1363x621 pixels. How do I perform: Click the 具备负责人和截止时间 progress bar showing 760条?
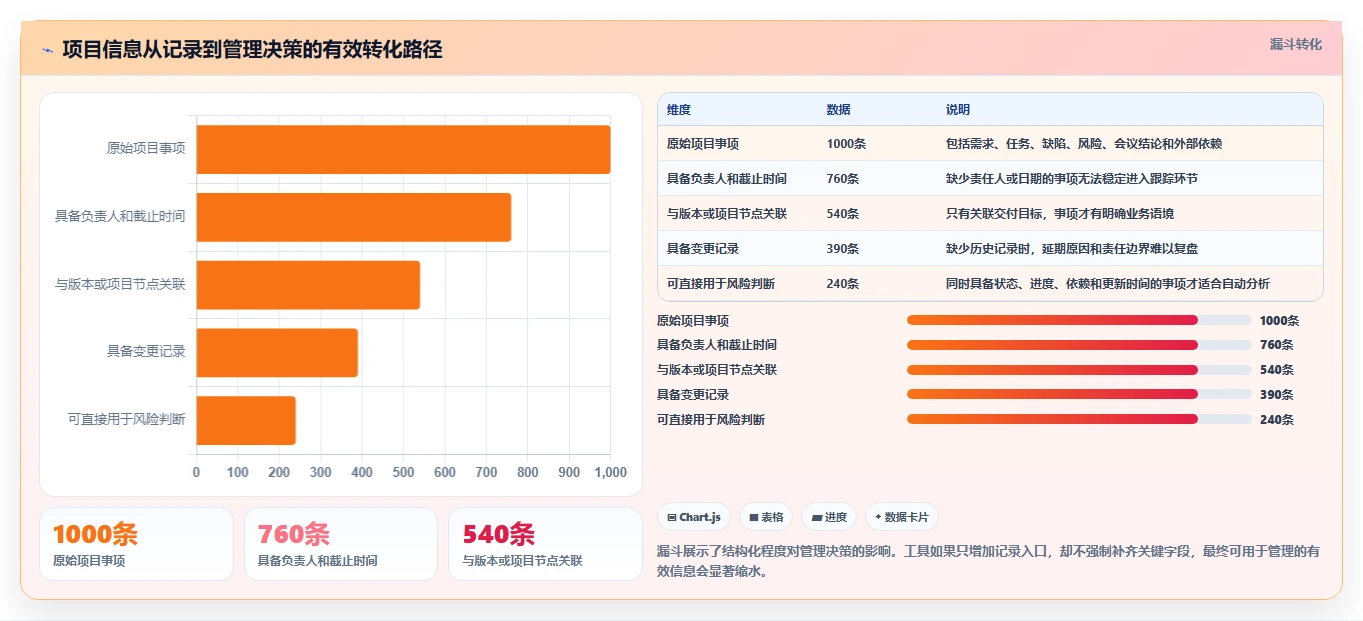1079,345
